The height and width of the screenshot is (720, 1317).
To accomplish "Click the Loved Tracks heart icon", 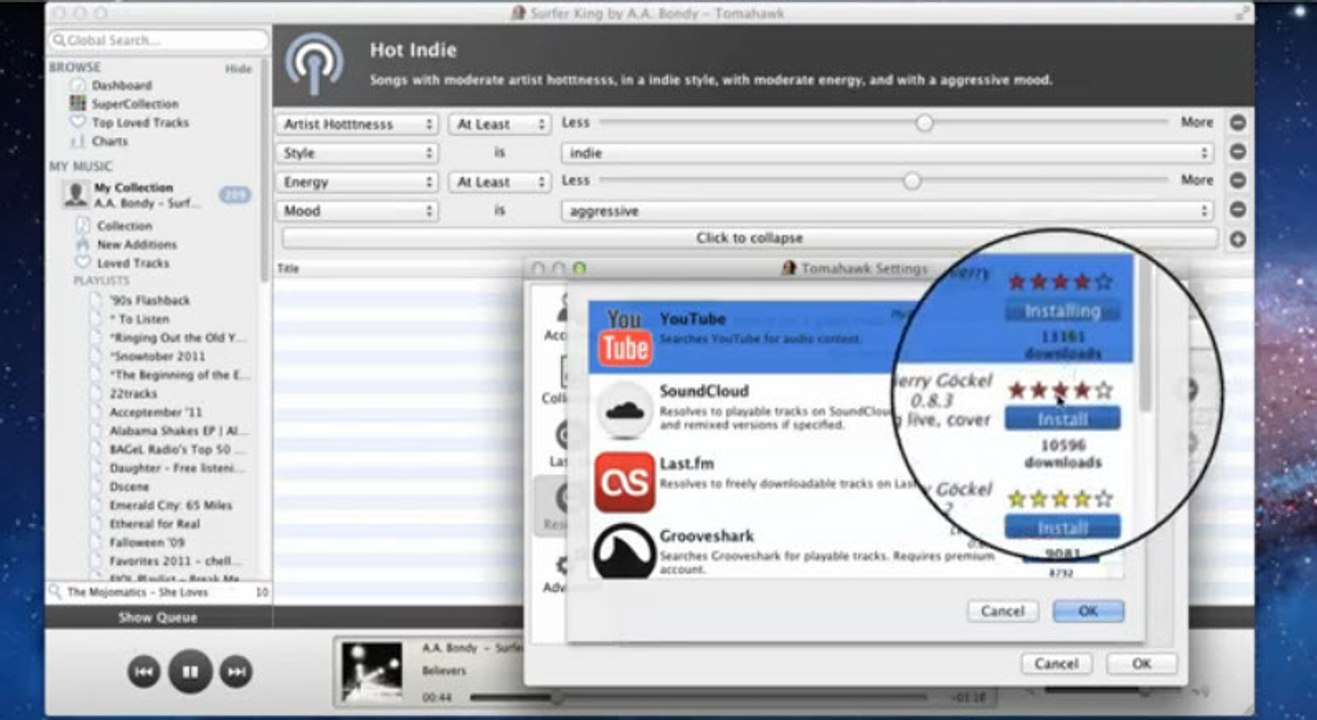I will coord(83,263).
